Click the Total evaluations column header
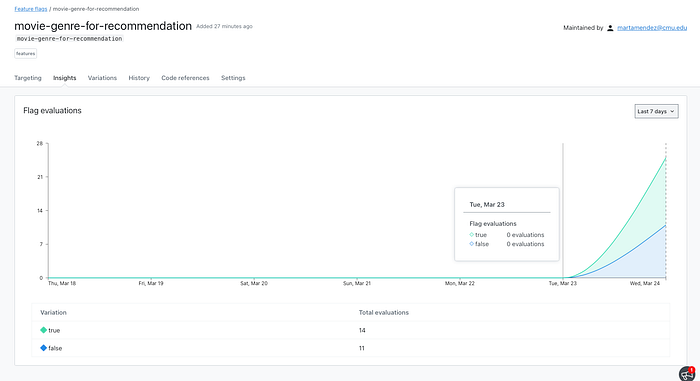Viewport: 700px width, 381px height. coord(383,312)
